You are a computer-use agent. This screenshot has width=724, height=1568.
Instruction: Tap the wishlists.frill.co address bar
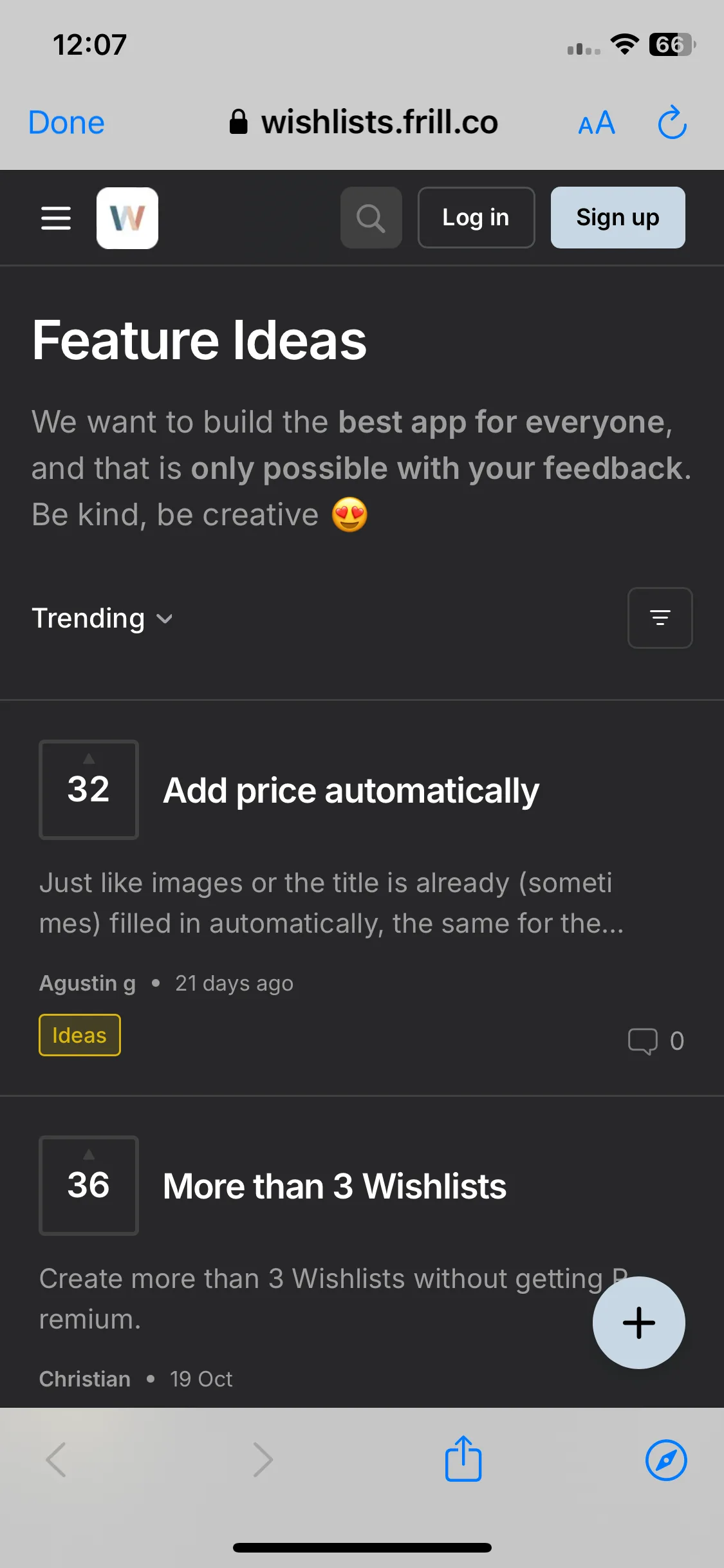tap(364, 122)
